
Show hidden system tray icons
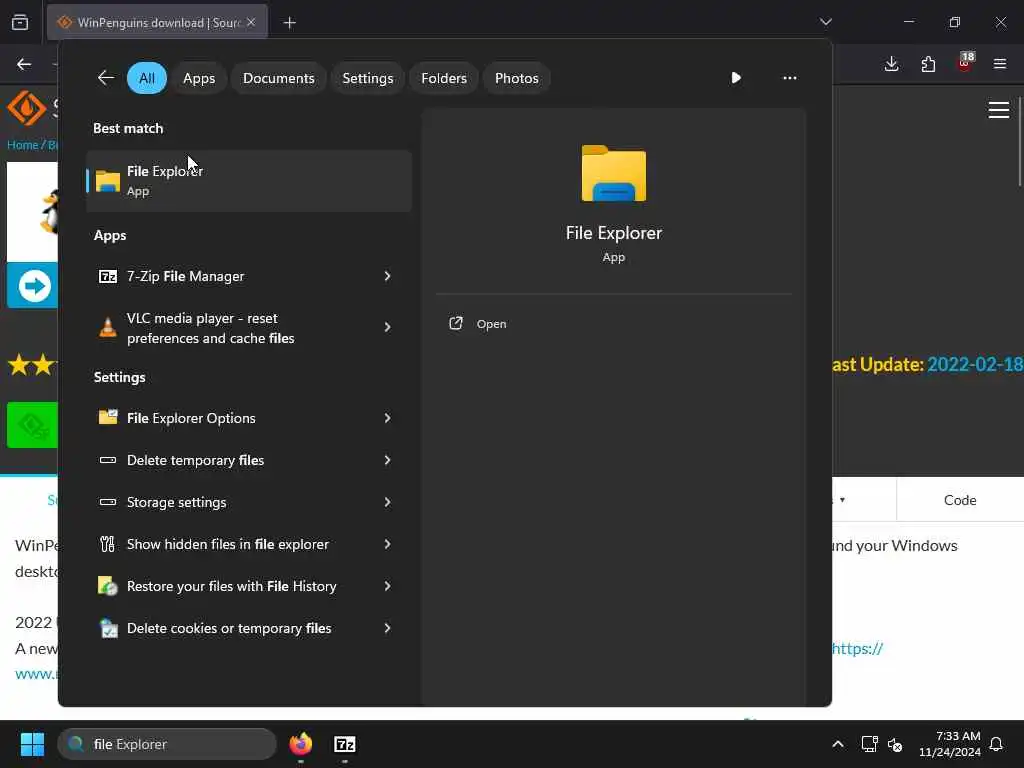click(x=837, y=744)
